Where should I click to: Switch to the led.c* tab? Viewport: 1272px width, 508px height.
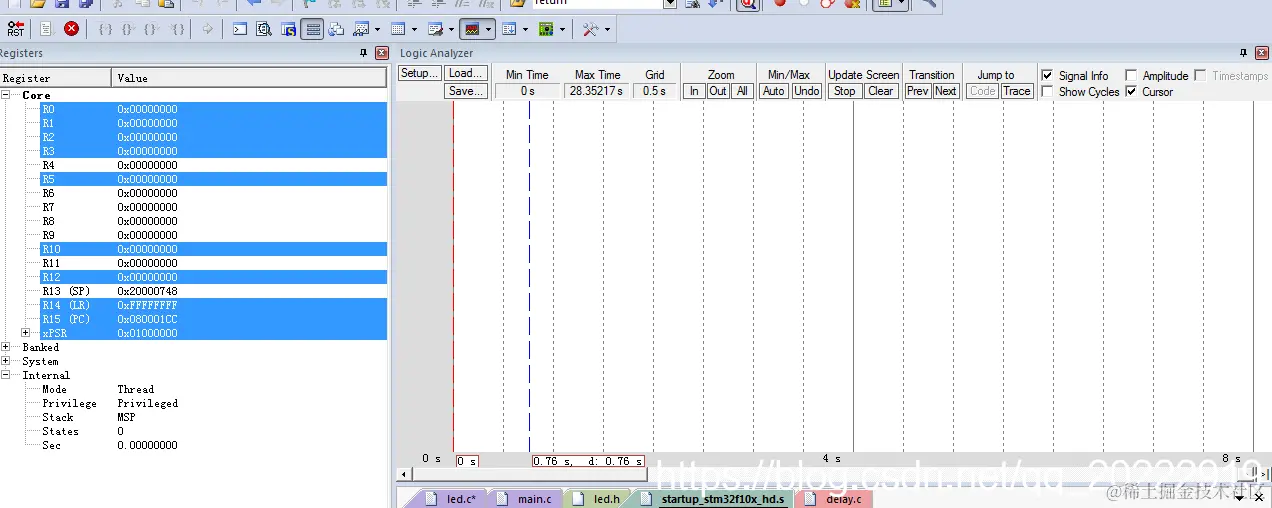pos(452,498)
